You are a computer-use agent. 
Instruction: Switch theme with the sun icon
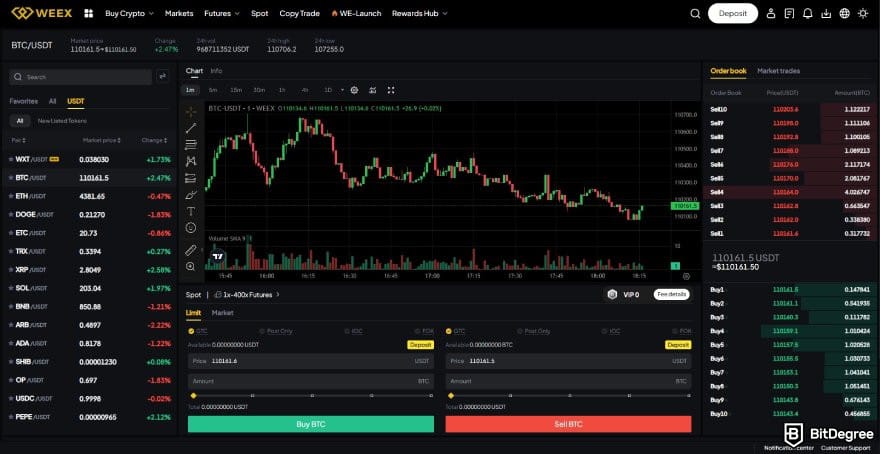863,13
